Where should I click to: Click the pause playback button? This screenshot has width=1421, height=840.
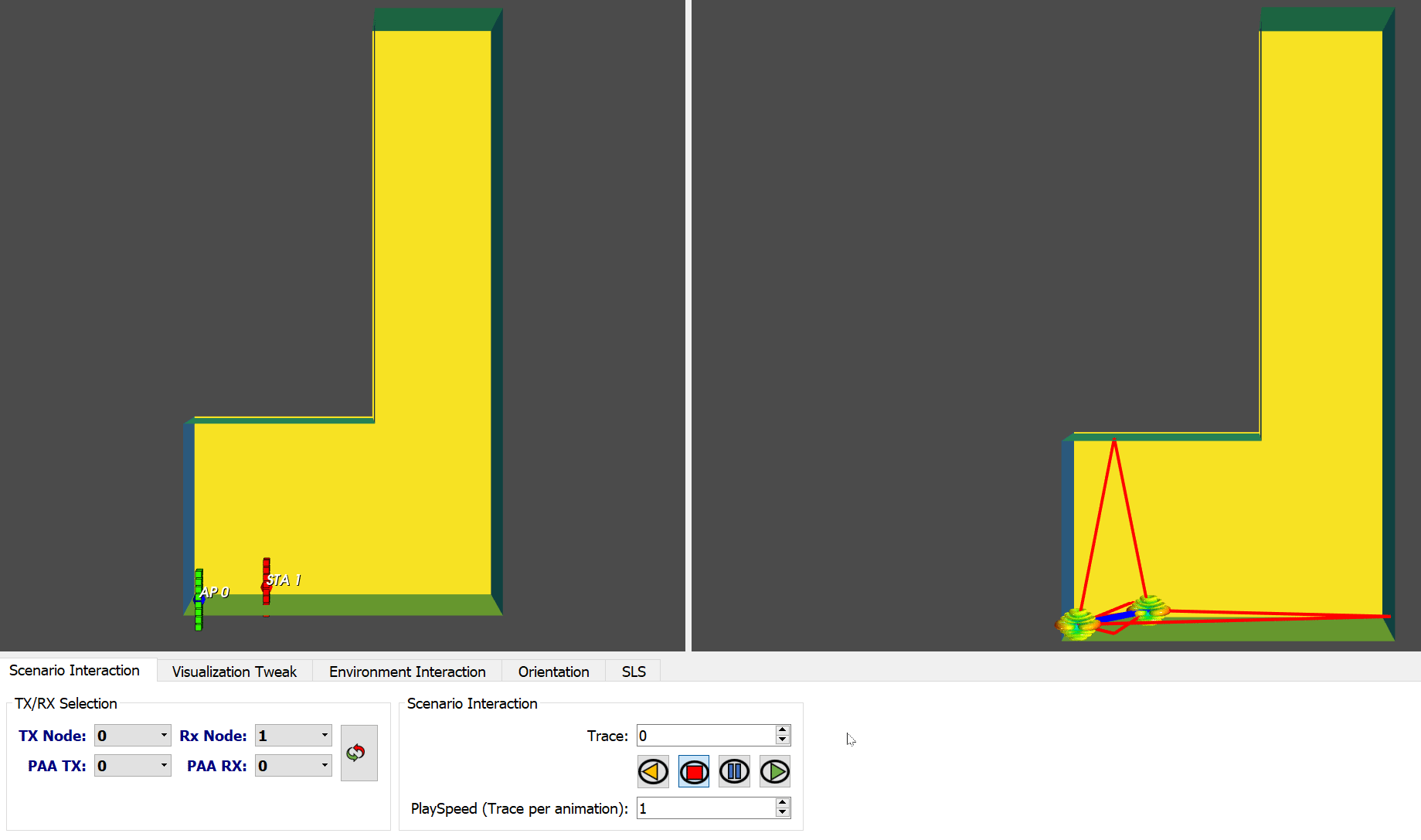coord(734,771)
